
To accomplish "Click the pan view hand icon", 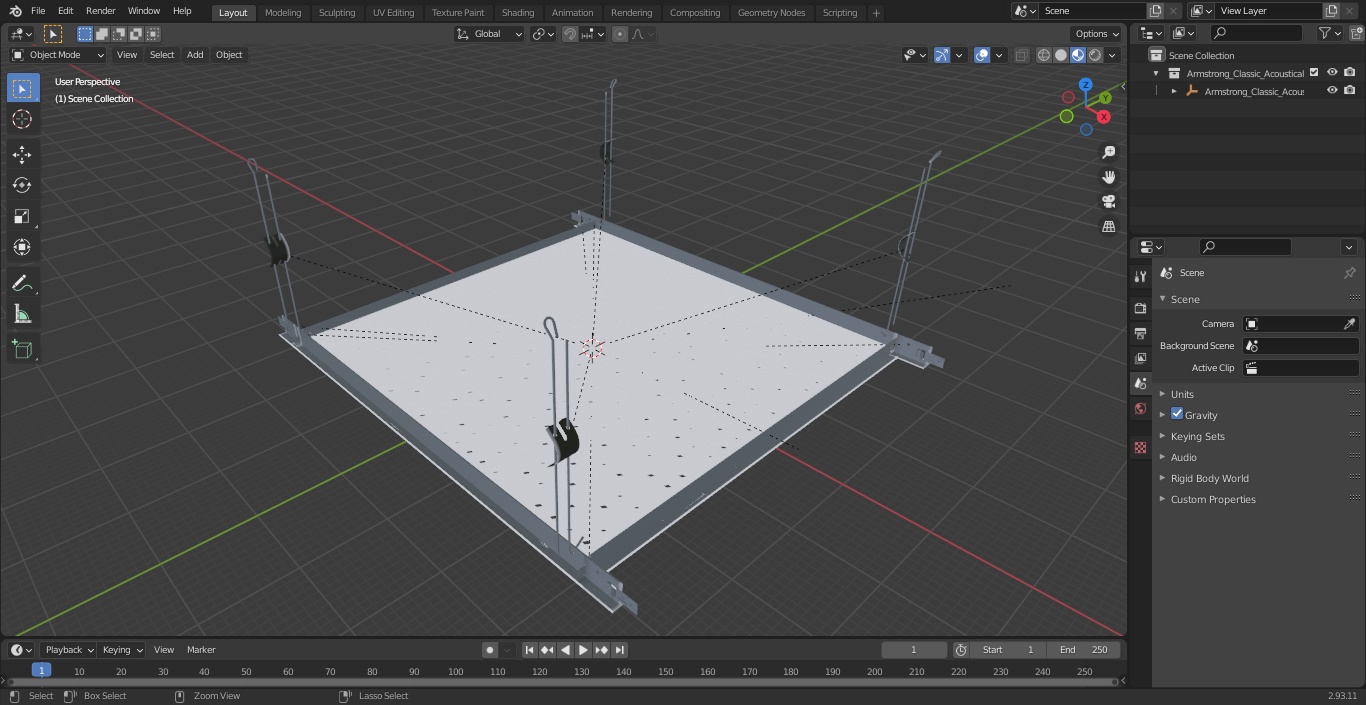I will tap(1108, 177).
